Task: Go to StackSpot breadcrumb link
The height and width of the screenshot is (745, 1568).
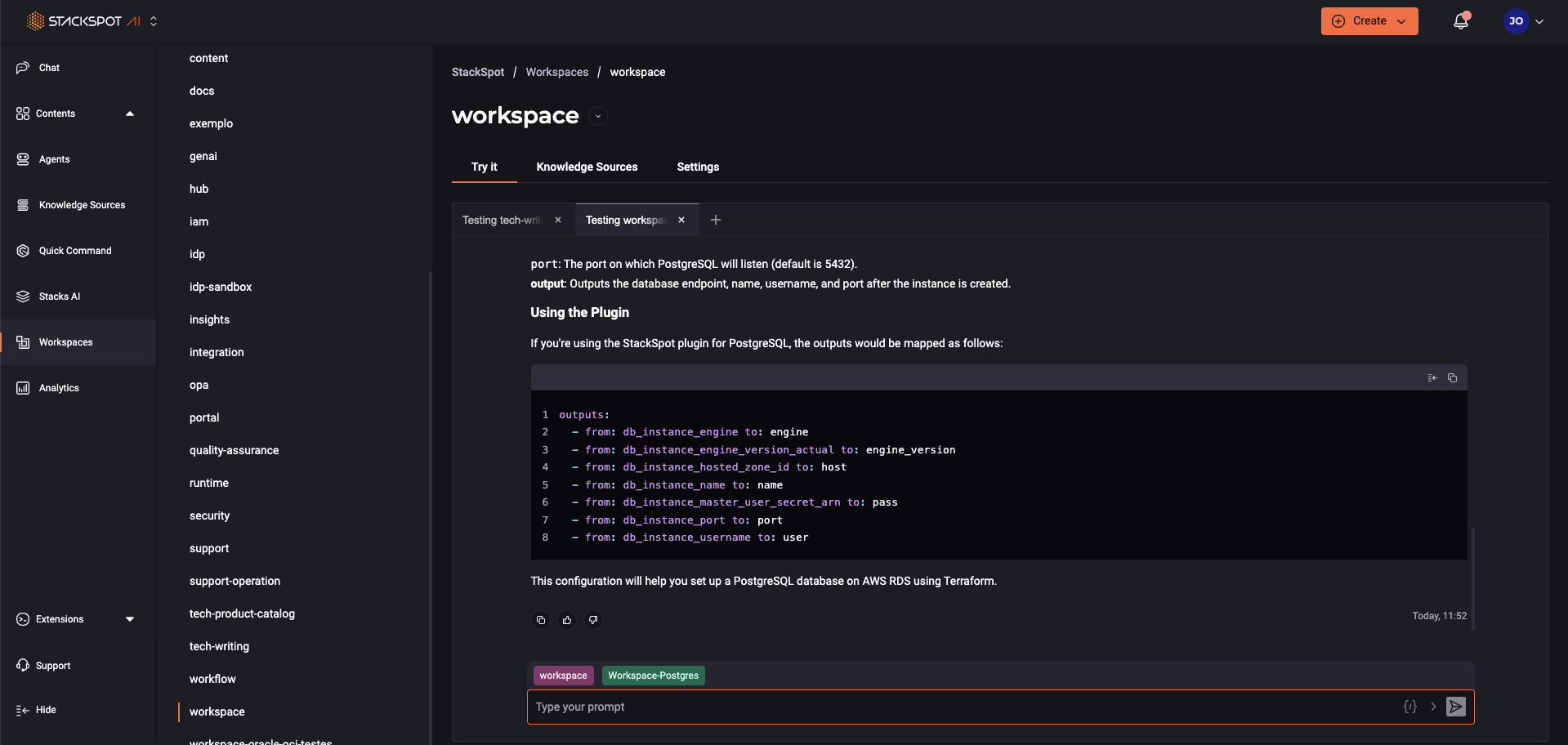Action: point(478,72)
